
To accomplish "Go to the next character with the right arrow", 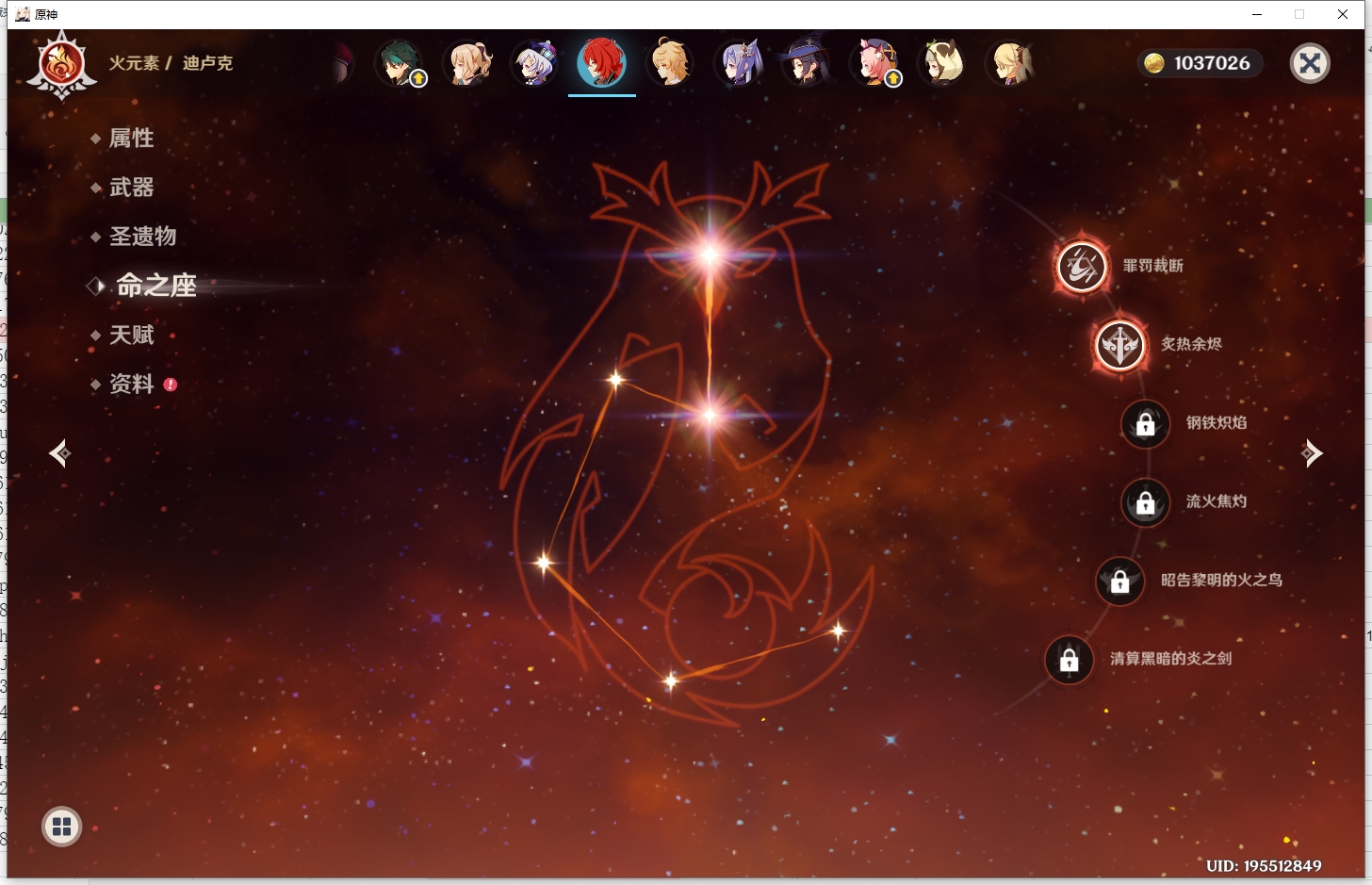I will pyautogui.click(x=1312, y=453).
